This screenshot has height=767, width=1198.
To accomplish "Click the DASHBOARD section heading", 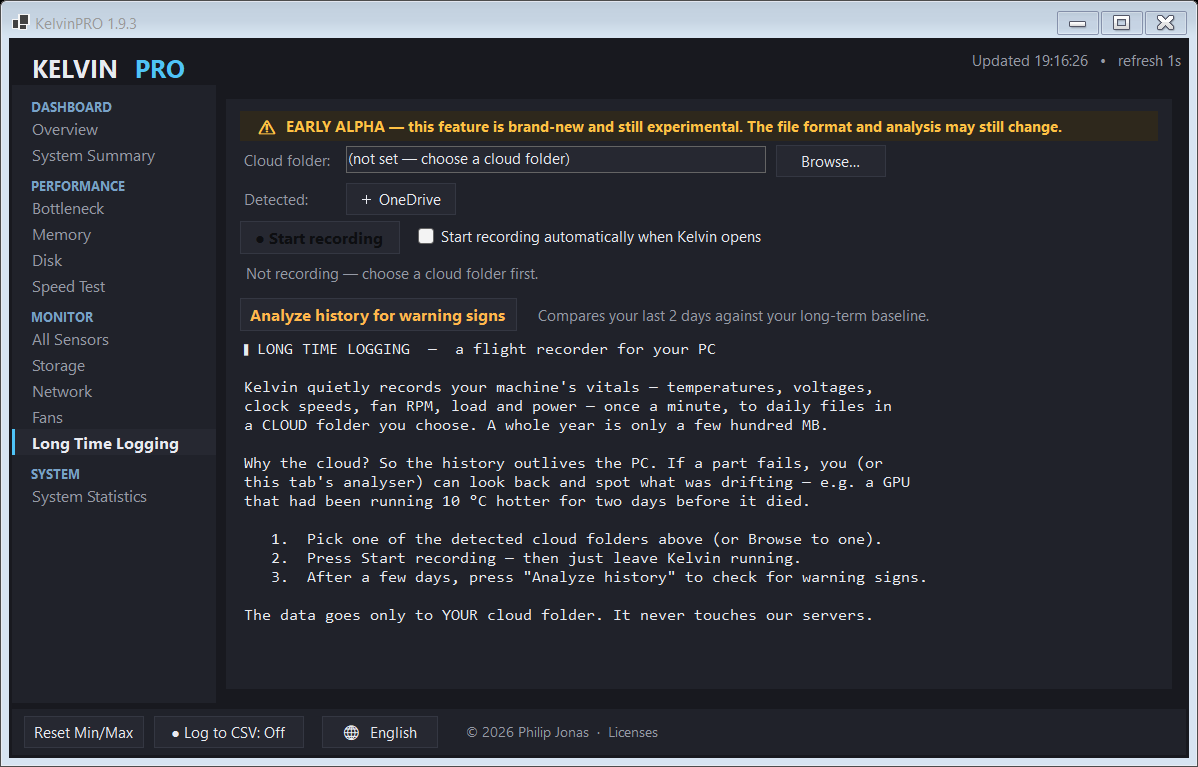I will click(72, 107).
